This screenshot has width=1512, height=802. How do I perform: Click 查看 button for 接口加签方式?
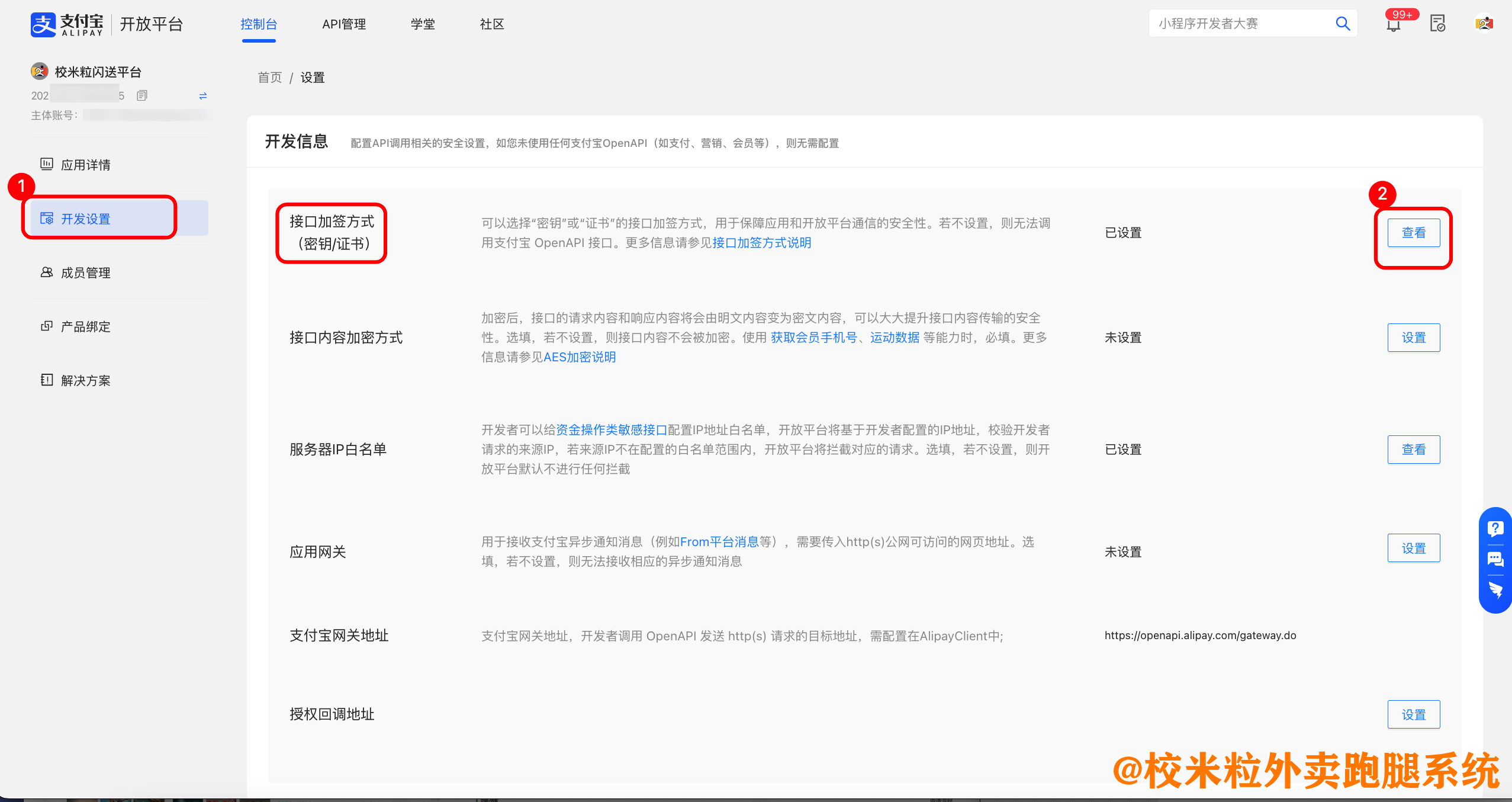coord(1413,233)
